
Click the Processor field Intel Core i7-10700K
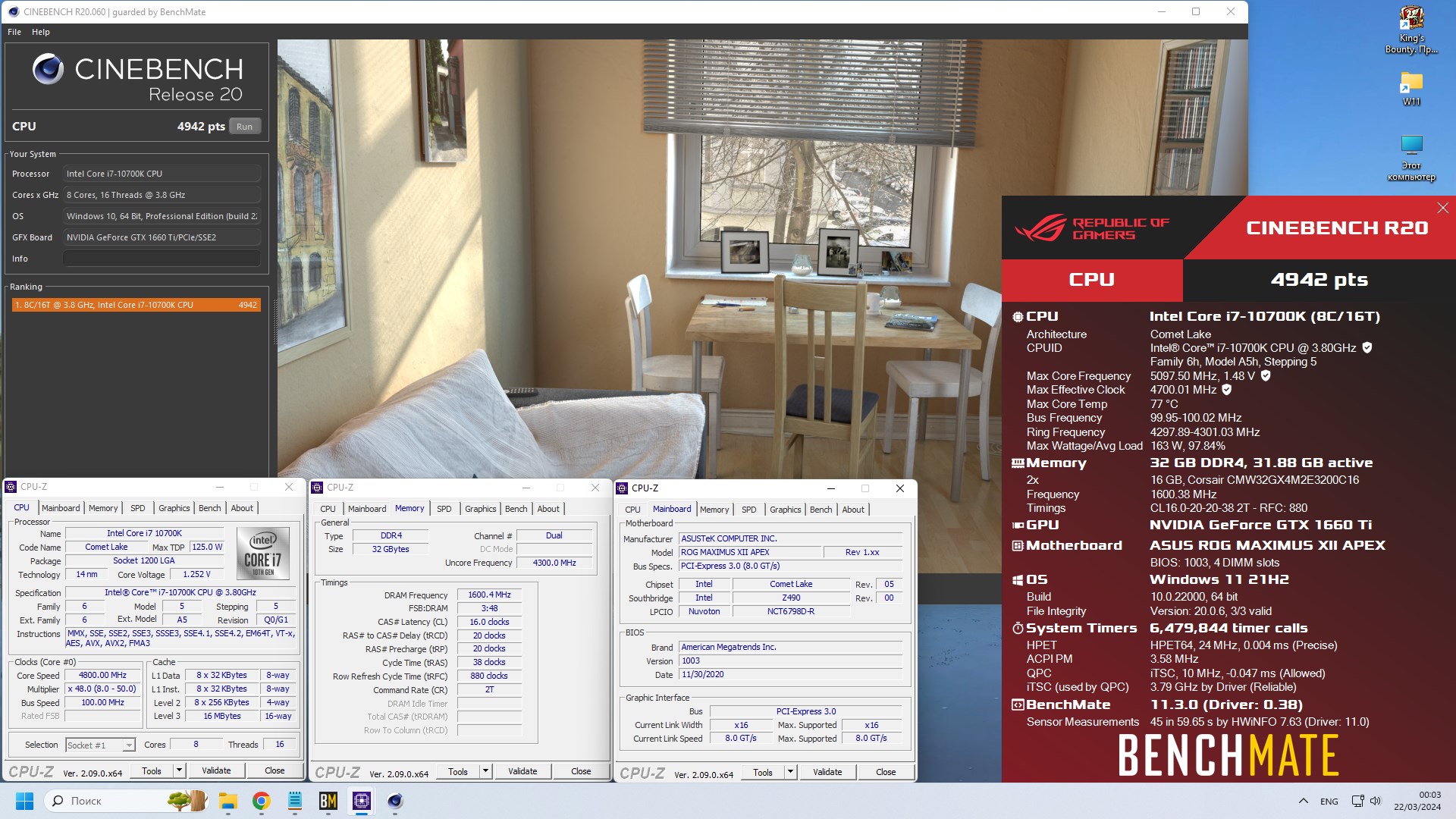(162, 174)
